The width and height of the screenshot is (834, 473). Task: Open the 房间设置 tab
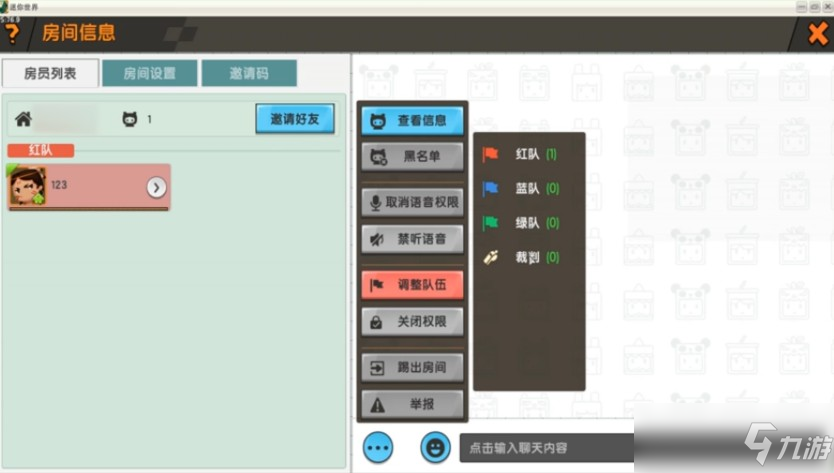pos(149,73)
